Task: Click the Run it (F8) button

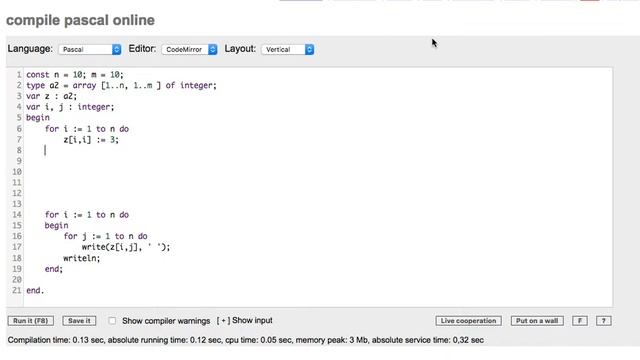Action: point(31,321)
